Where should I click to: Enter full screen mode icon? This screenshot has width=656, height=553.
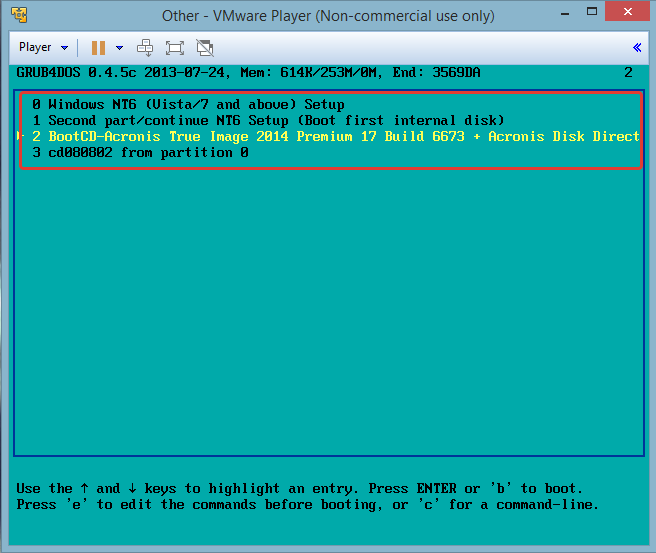pyautogui.click(x=175, y=48)
